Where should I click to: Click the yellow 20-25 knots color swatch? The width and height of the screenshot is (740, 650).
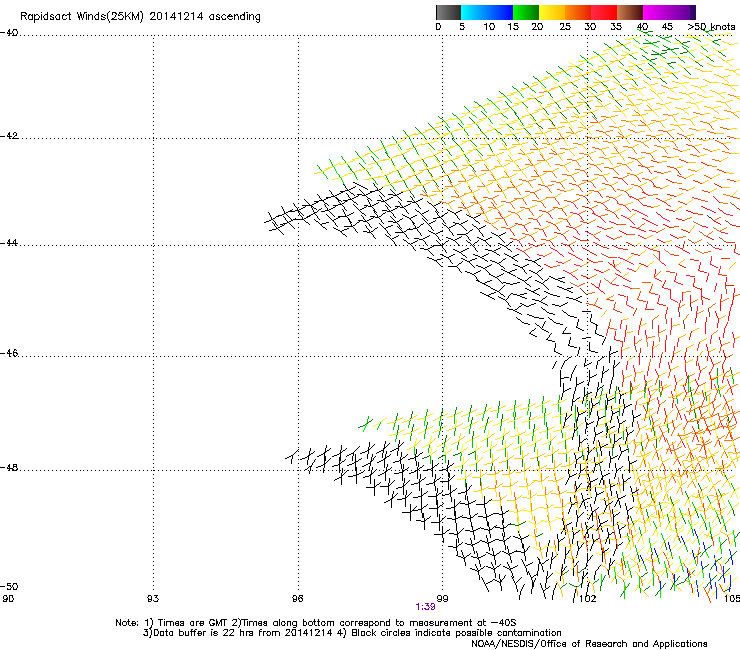[552, 12]
